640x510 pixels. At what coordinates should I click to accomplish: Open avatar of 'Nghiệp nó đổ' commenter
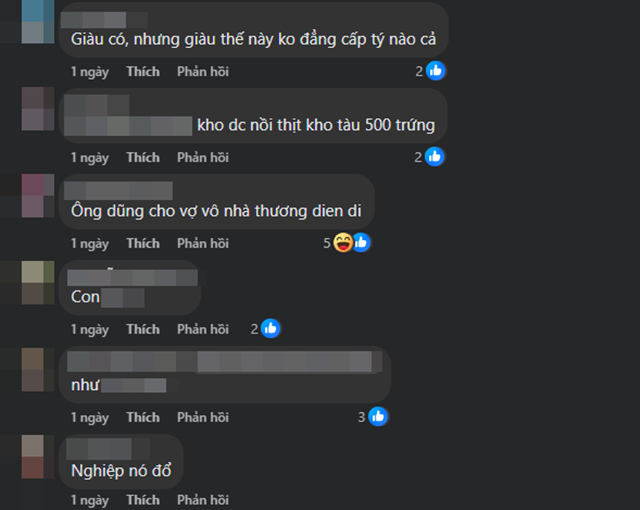(x=38, y=457)
